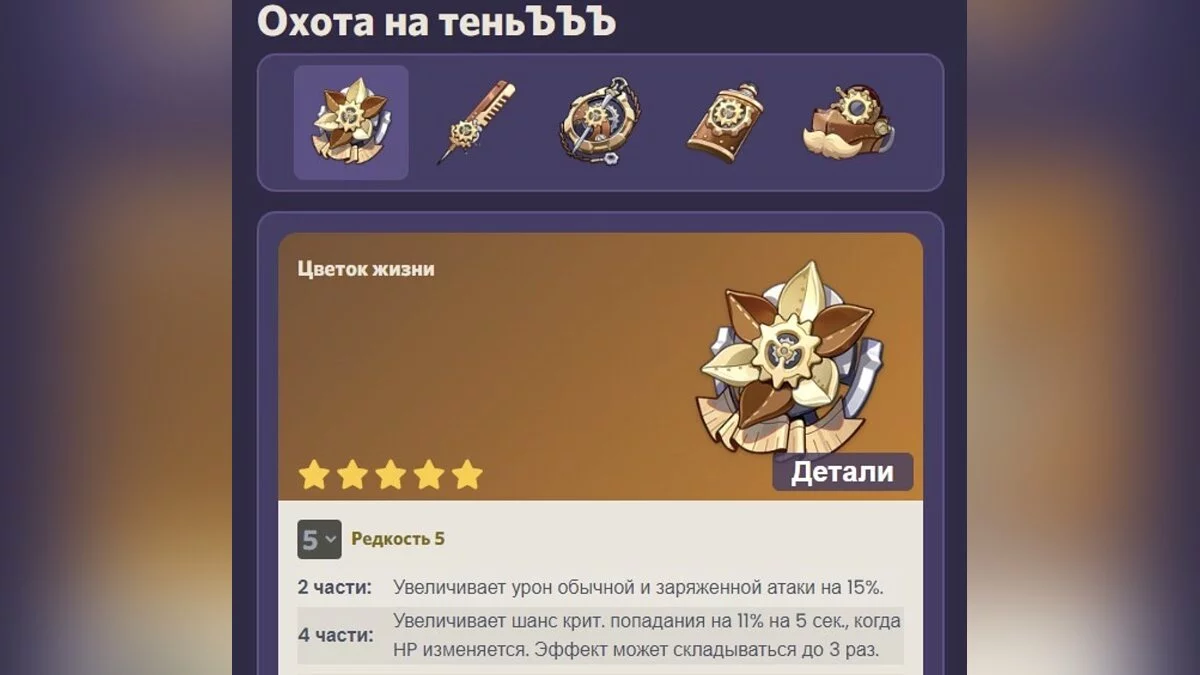Screen dimensions: 1200x675
Task: Click the chevron arrow beside rarity number
Action: coord(330,541)
